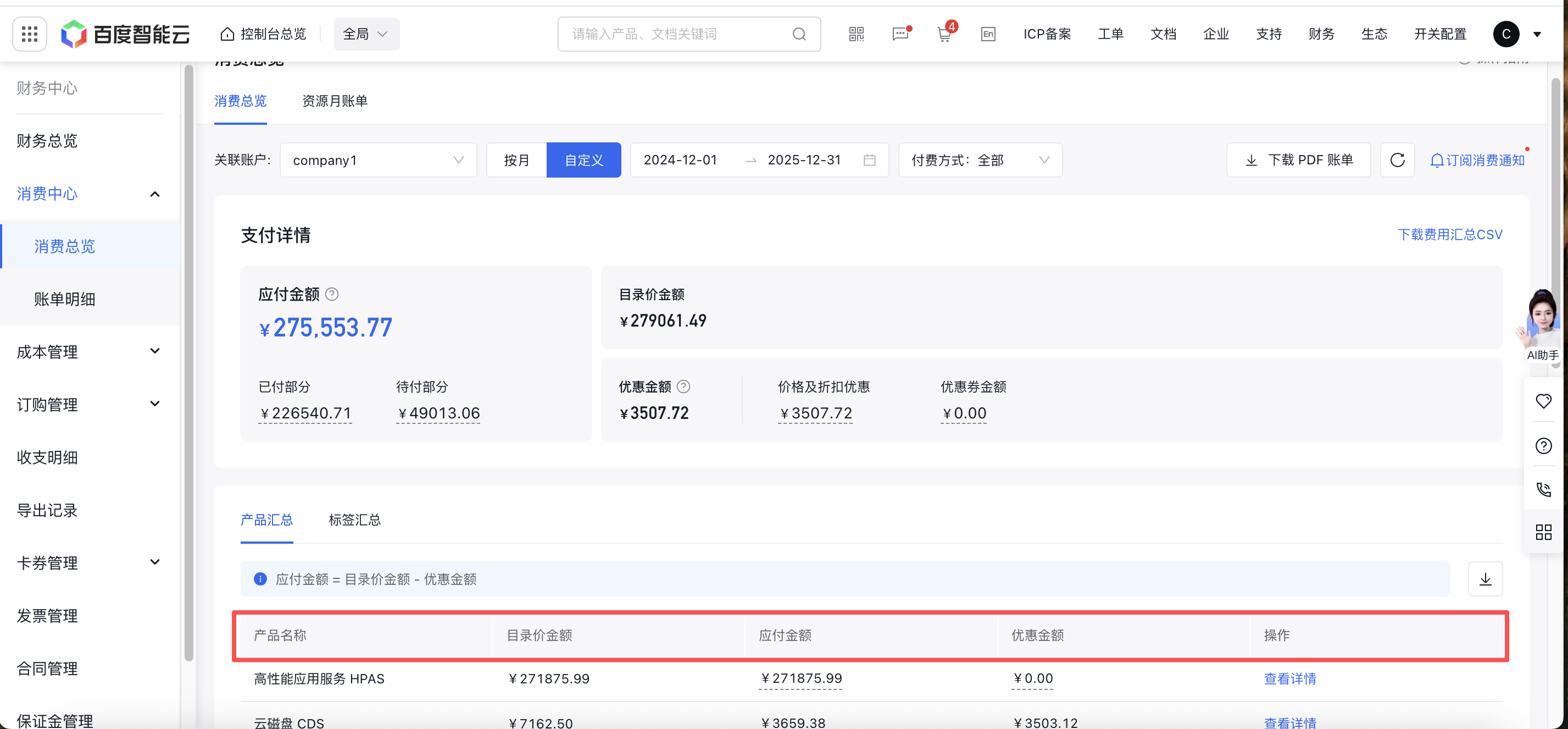This screenshot has height=729, width=1568.
Task: Click the 下载 PDF 账单 button
Action: (1298, 160)
